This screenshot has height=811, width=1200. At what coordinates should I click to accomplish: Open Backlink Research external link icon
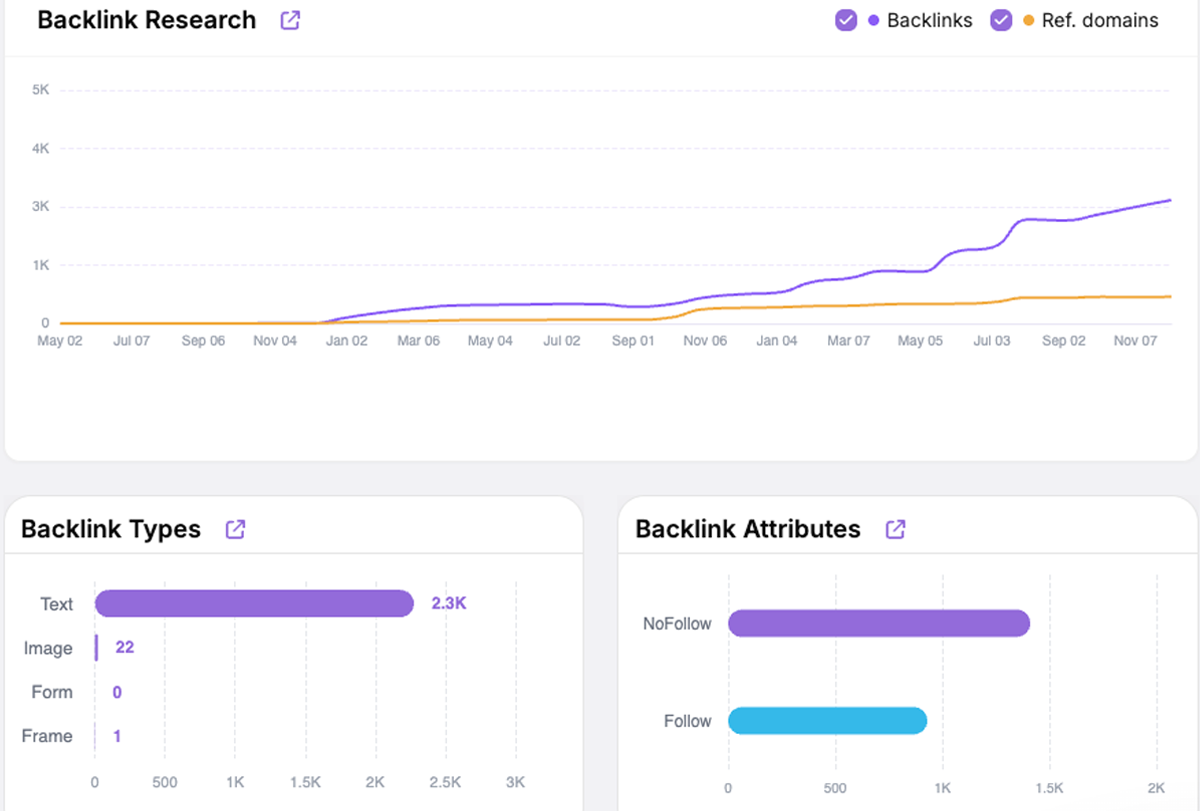290,20
